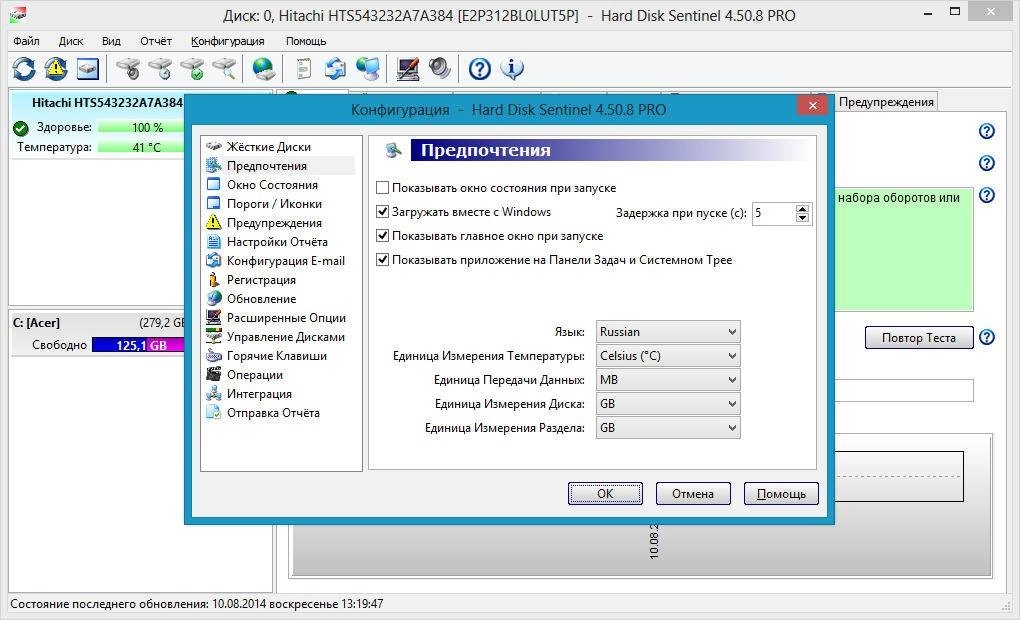The width and height of the screenshot is (1020, 620).
Task: Click the refresh-with-warning-sign toolbar icon
Action: pyautogui.click(x=56, y=68)
